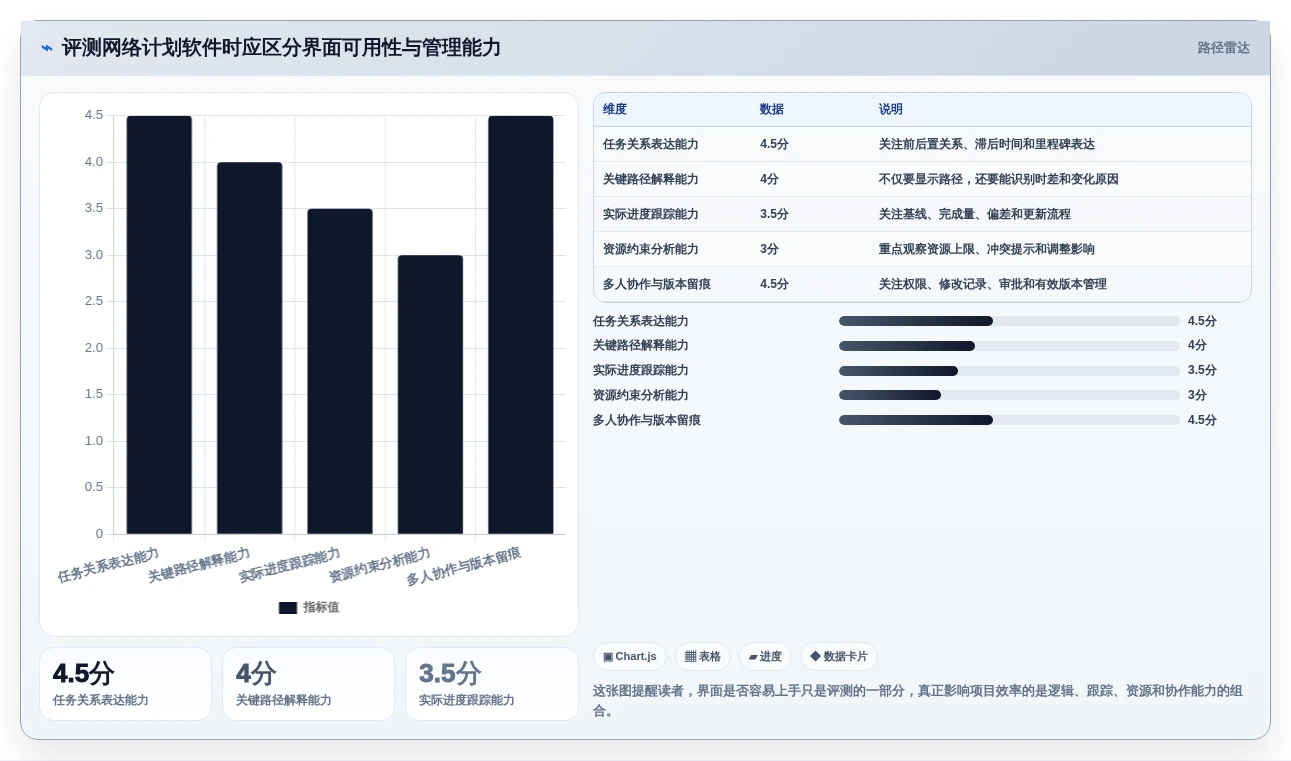Click the 实际进度跟踪能力 progress bar
This screenshot has height=761, width=1291.
(x=1009, y=371)
